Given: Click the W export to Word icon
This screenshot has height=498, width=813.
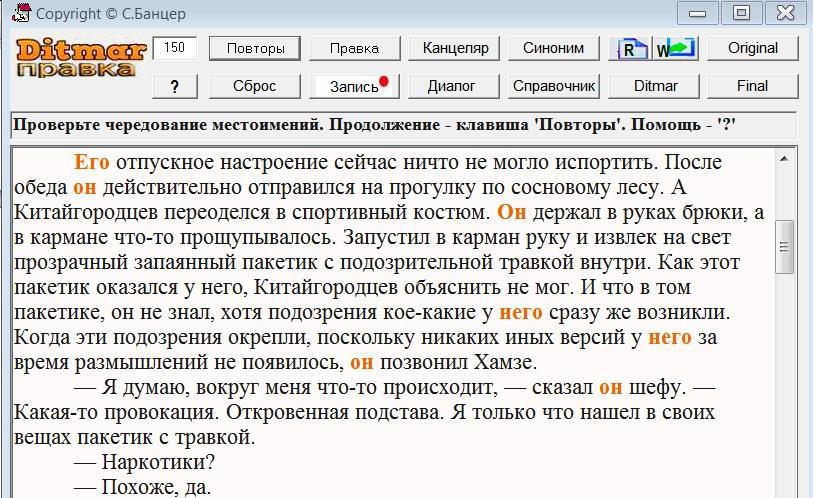Looking at the screenshot, I should (676, 48).
